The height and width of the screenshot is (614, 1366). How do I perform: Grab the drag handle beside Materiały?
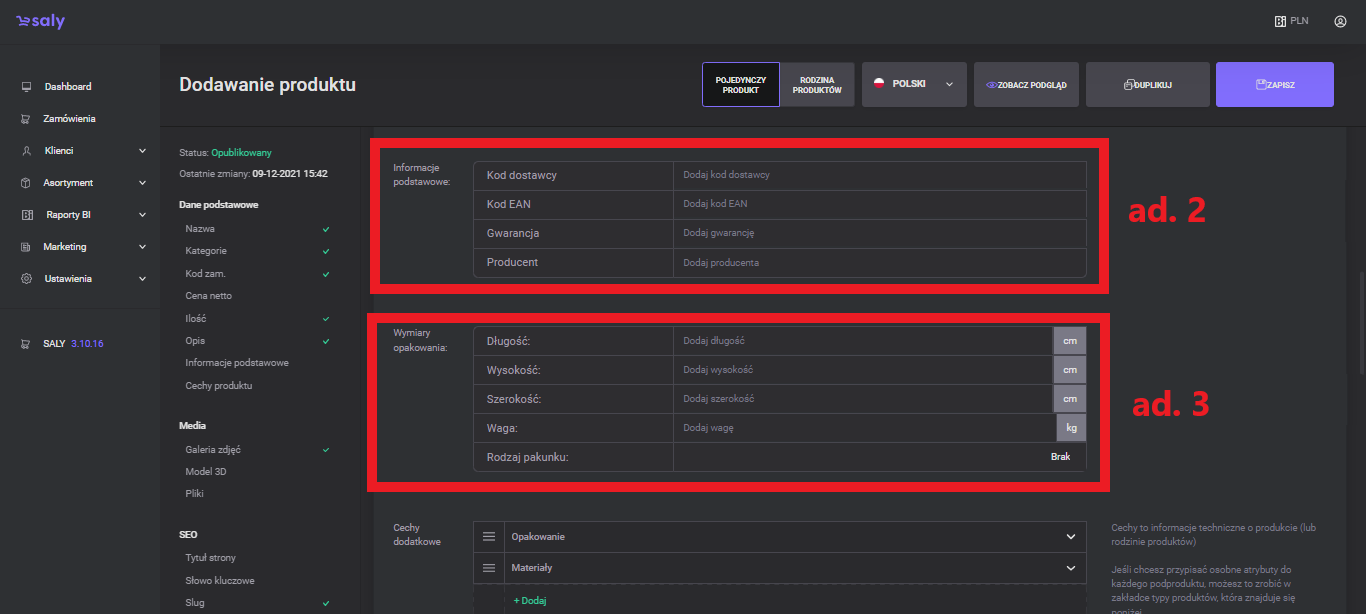pyautogui.click(x=489, y=568)
